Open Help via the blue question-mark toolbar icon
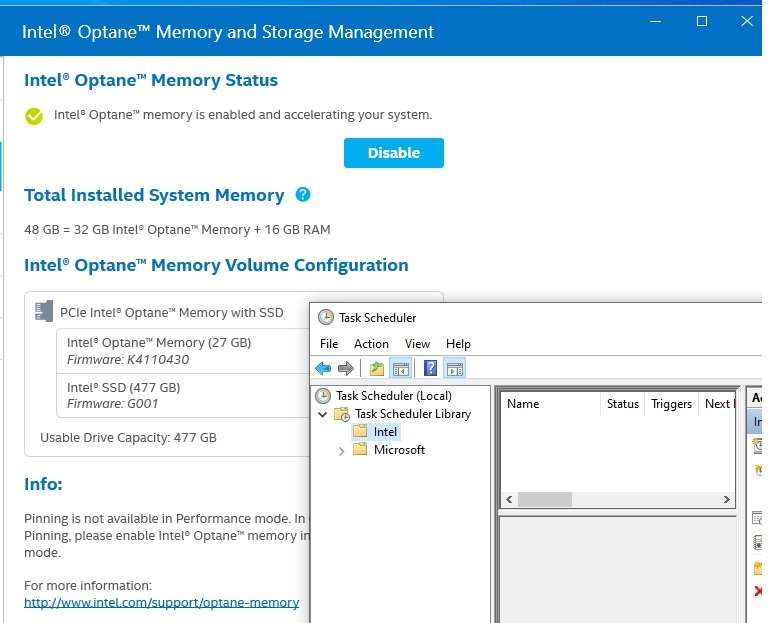 (x=430, y=368)
